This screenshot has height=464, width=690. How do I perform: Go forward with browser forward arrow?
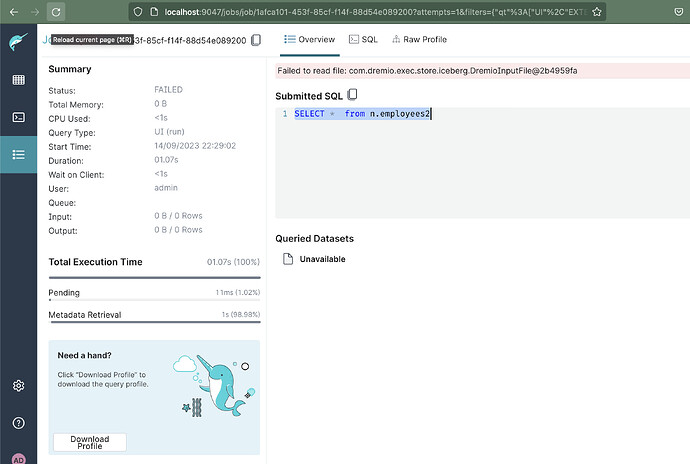pos(35,12)
